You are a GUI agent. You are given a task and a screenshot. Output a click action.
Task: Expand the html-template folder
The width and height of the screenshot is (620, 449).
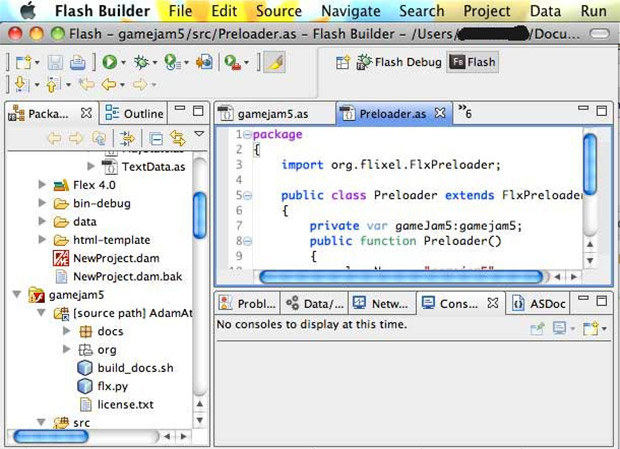click(x=42, y=240)
